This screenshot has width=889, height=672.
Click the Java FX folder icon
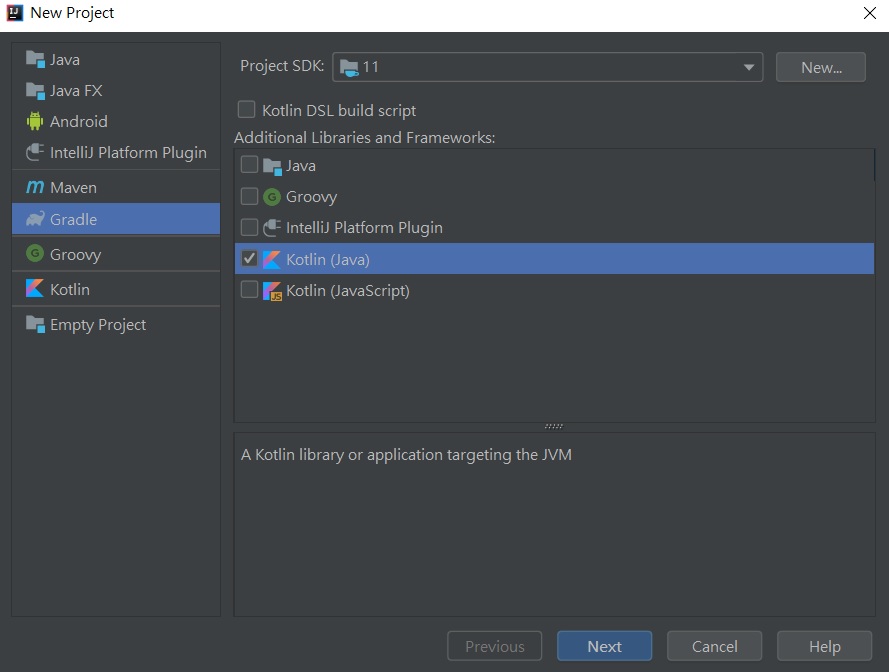click(x=35, y=91)
